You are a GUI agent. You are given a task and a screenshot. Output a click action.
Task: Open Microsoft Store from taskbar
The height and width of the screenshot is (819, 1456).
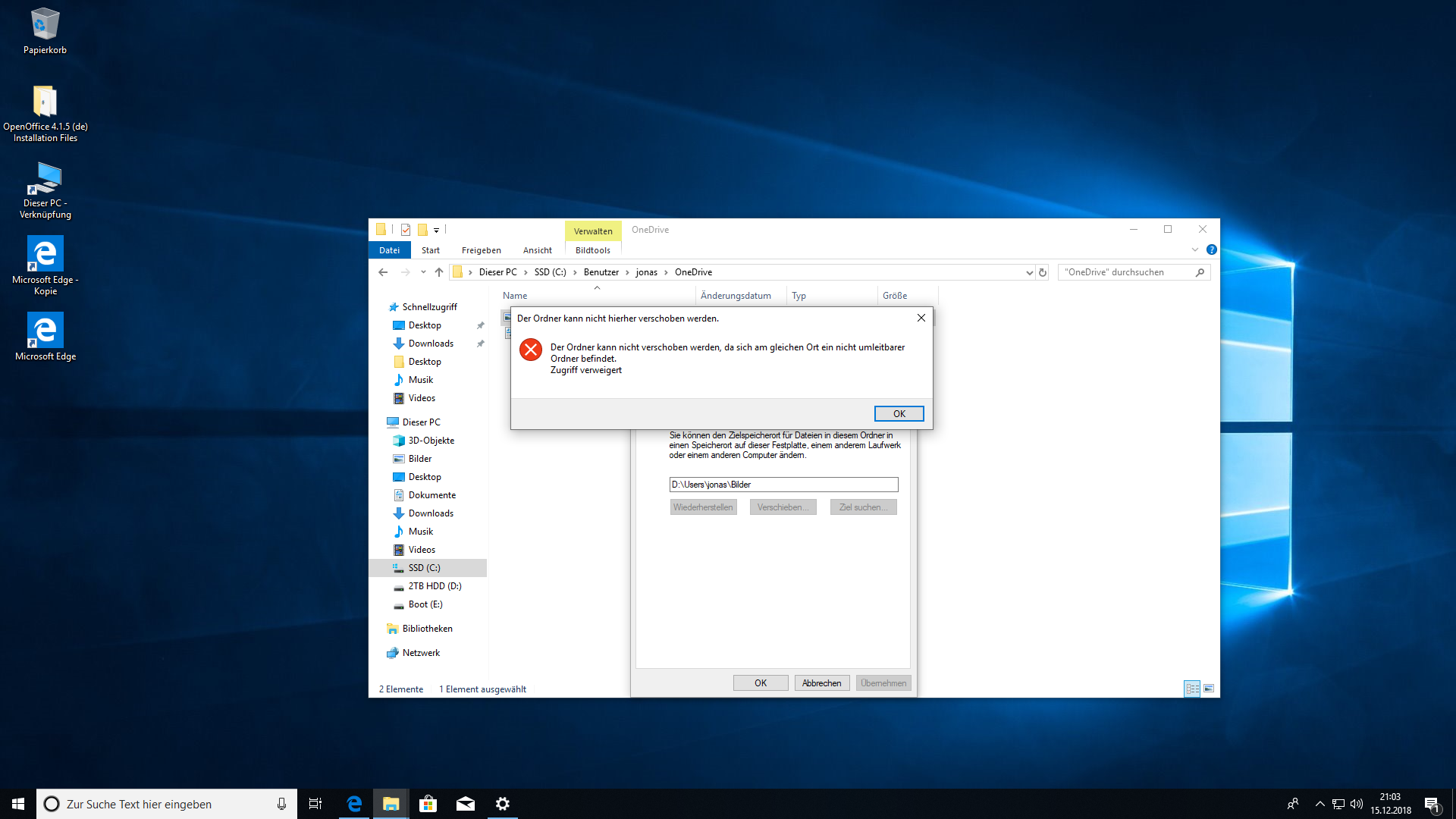(428, 804)
